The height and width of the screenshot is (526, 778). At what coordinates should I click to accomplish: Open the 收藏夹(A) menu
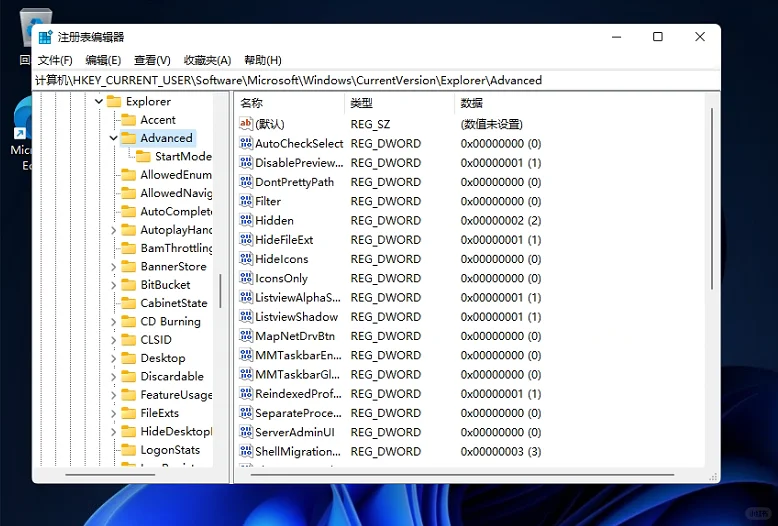[207, 61]
